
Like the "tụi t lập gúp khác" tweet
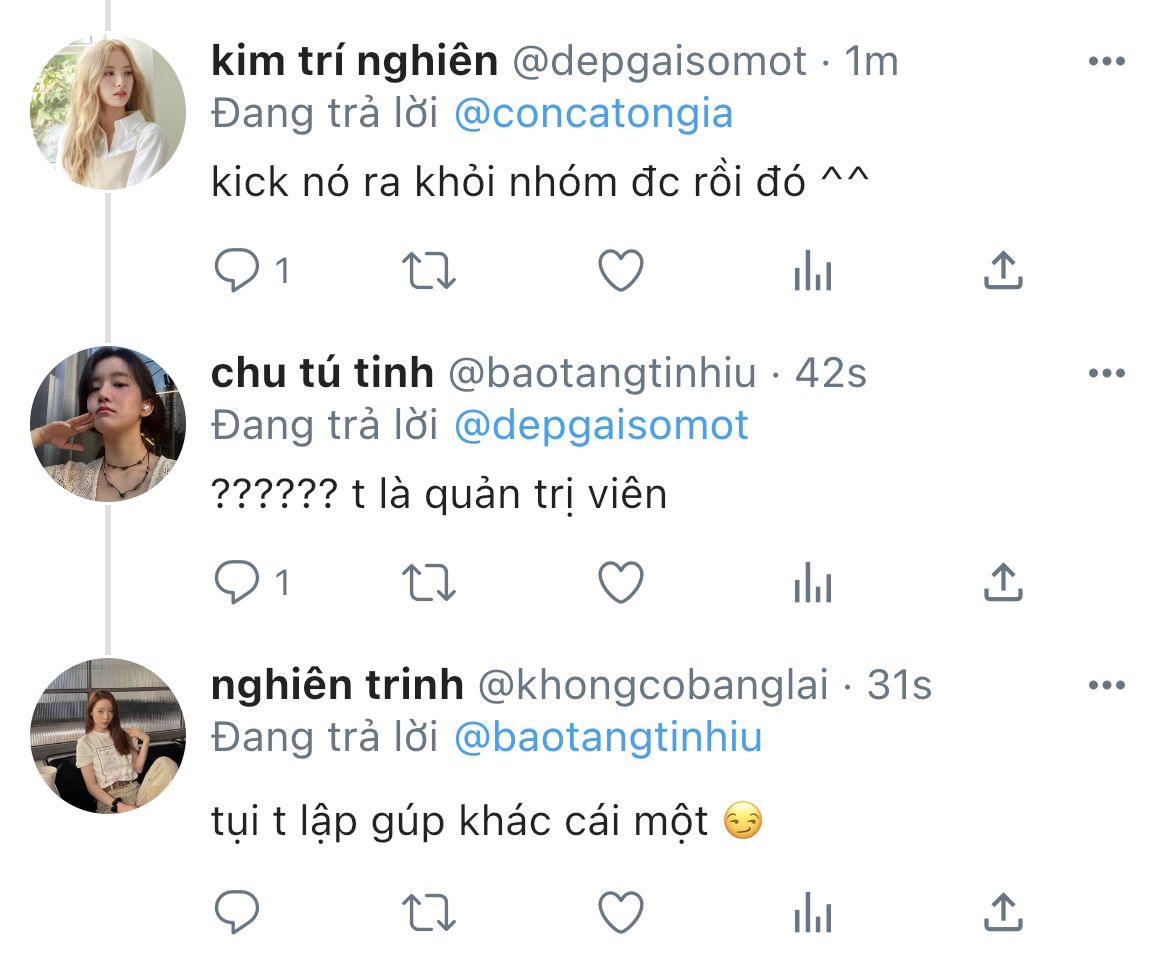[x=620, y=911]
